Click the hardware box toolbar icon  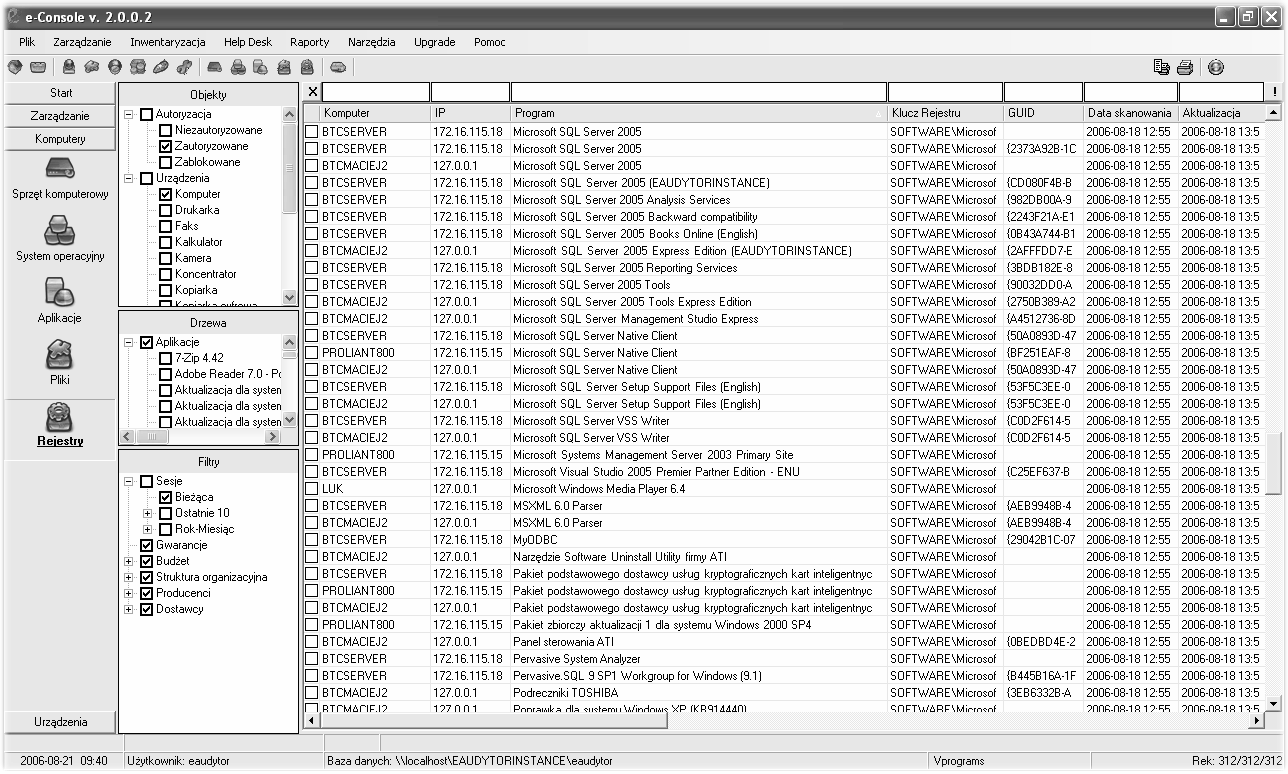tap(215, 68)
